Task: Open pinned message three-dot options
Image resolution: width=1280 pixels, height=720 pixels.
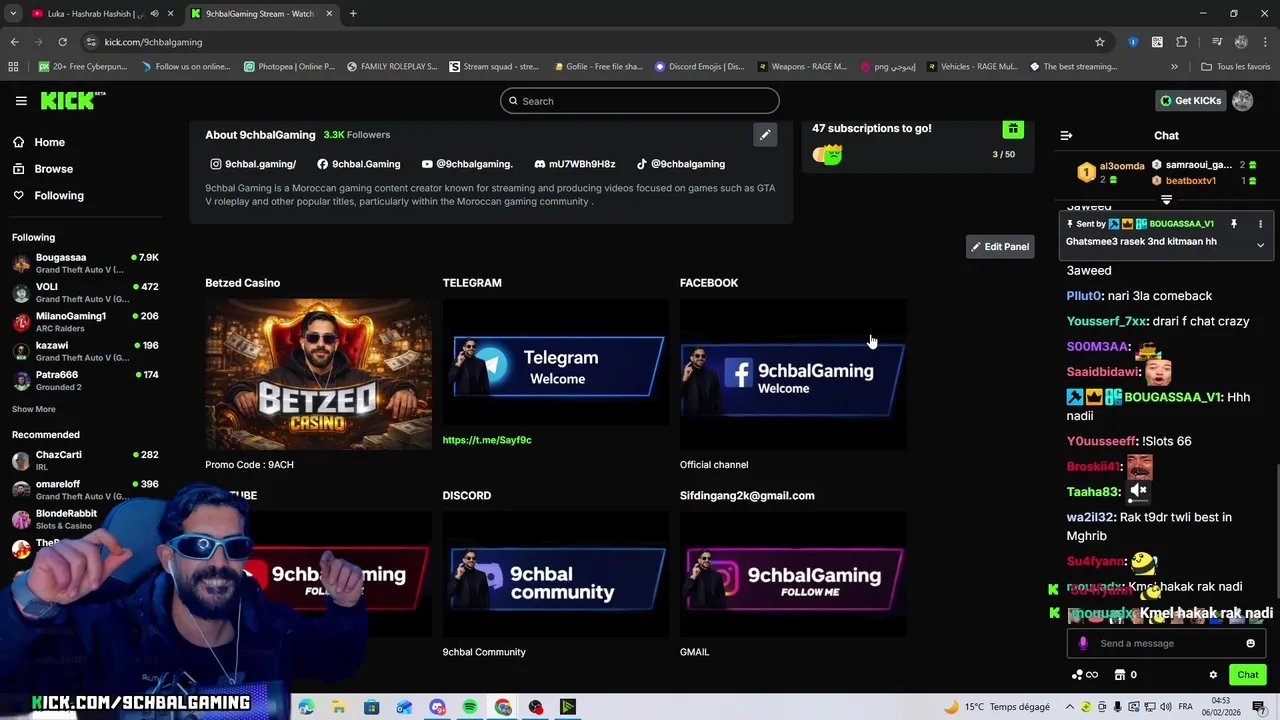Action: pos(1260,224)
